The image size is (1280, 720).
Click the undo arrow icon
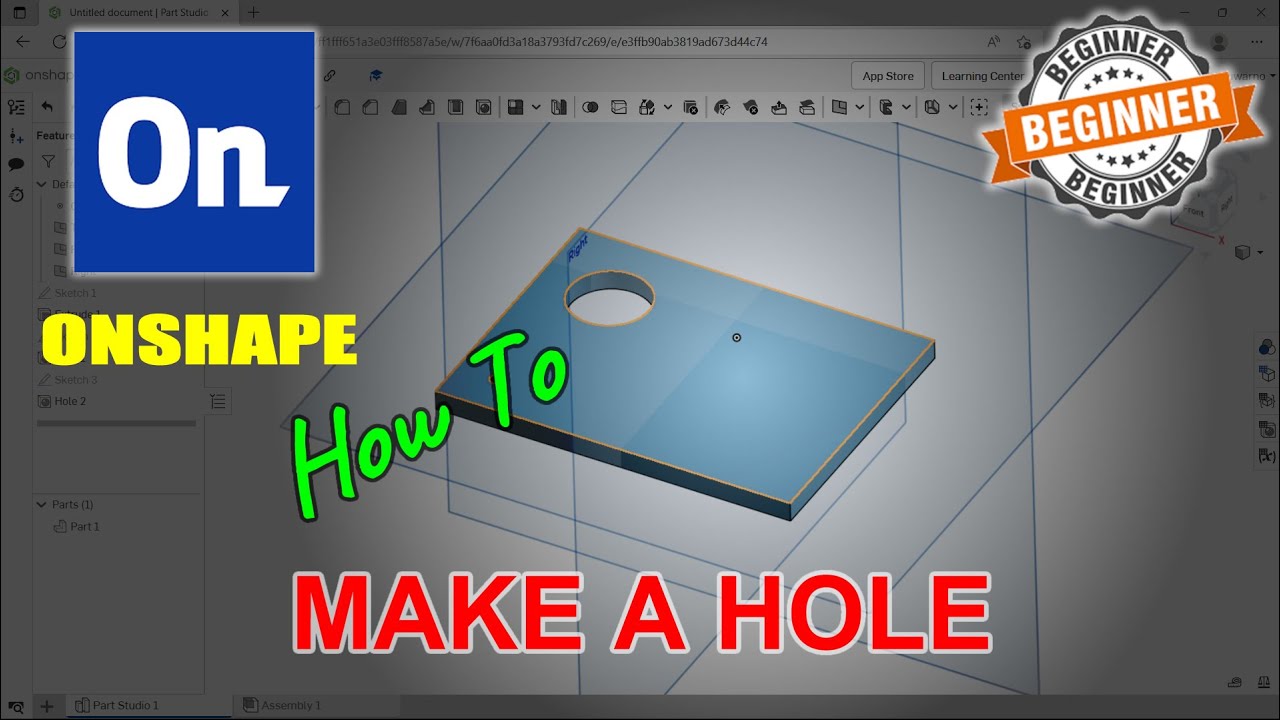[47, 107]
